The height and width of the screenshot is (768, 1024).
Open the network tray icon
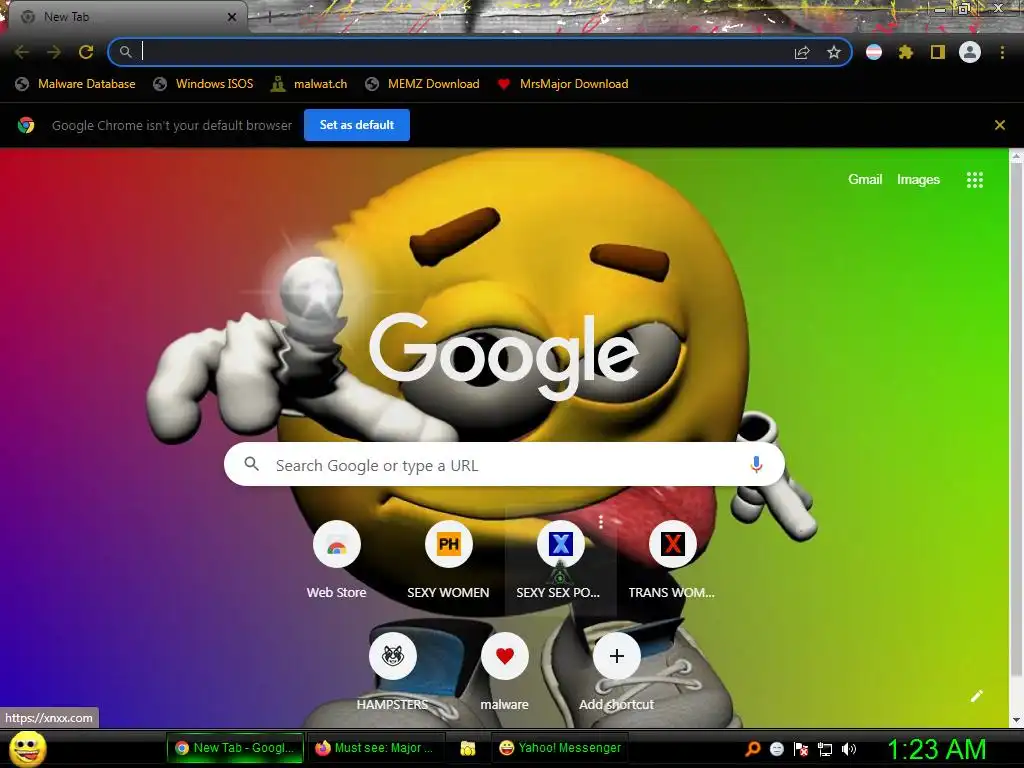tap(825, 749)
